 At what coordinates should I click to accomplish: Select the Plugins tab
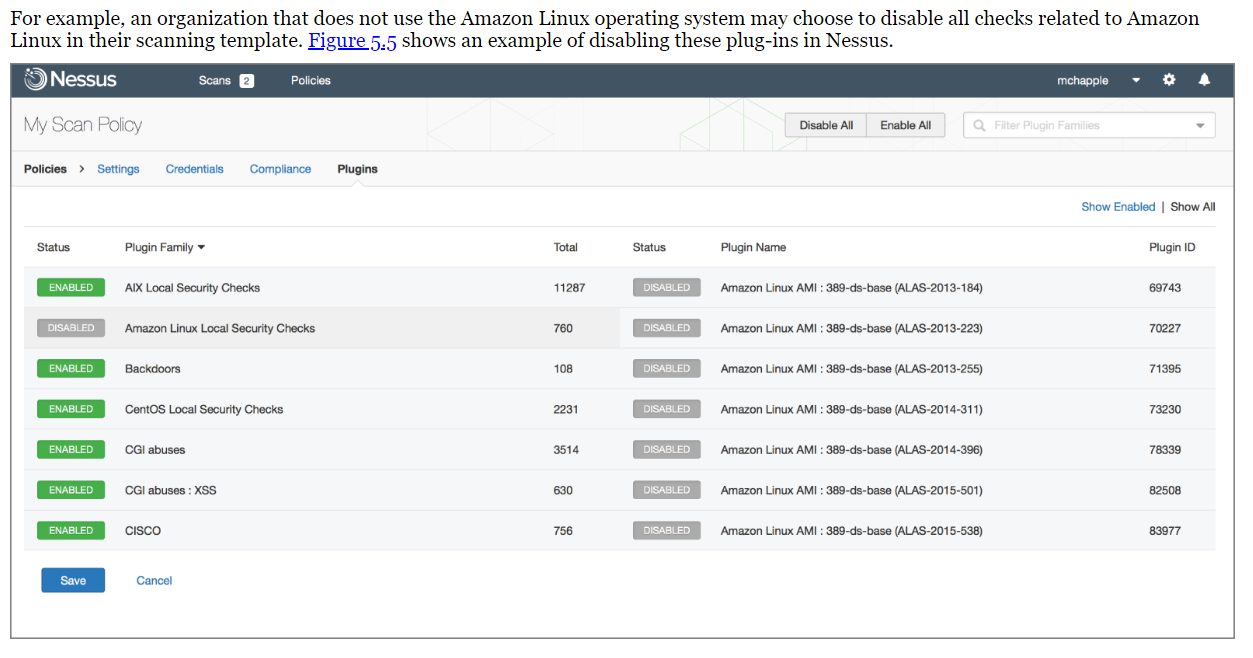357,169
